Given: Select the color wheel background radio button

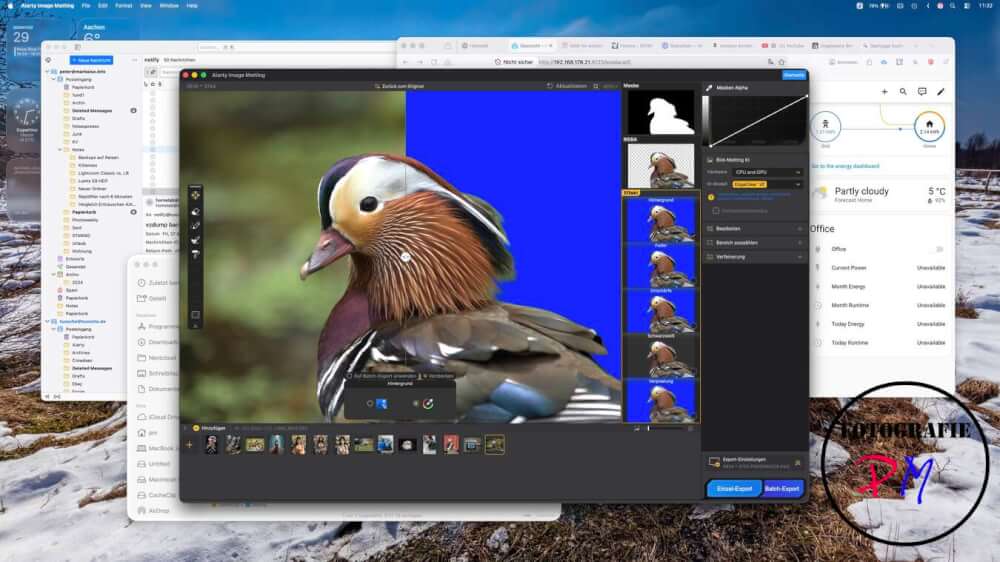Looking at the screenshot, I should (x=416, y=403).
